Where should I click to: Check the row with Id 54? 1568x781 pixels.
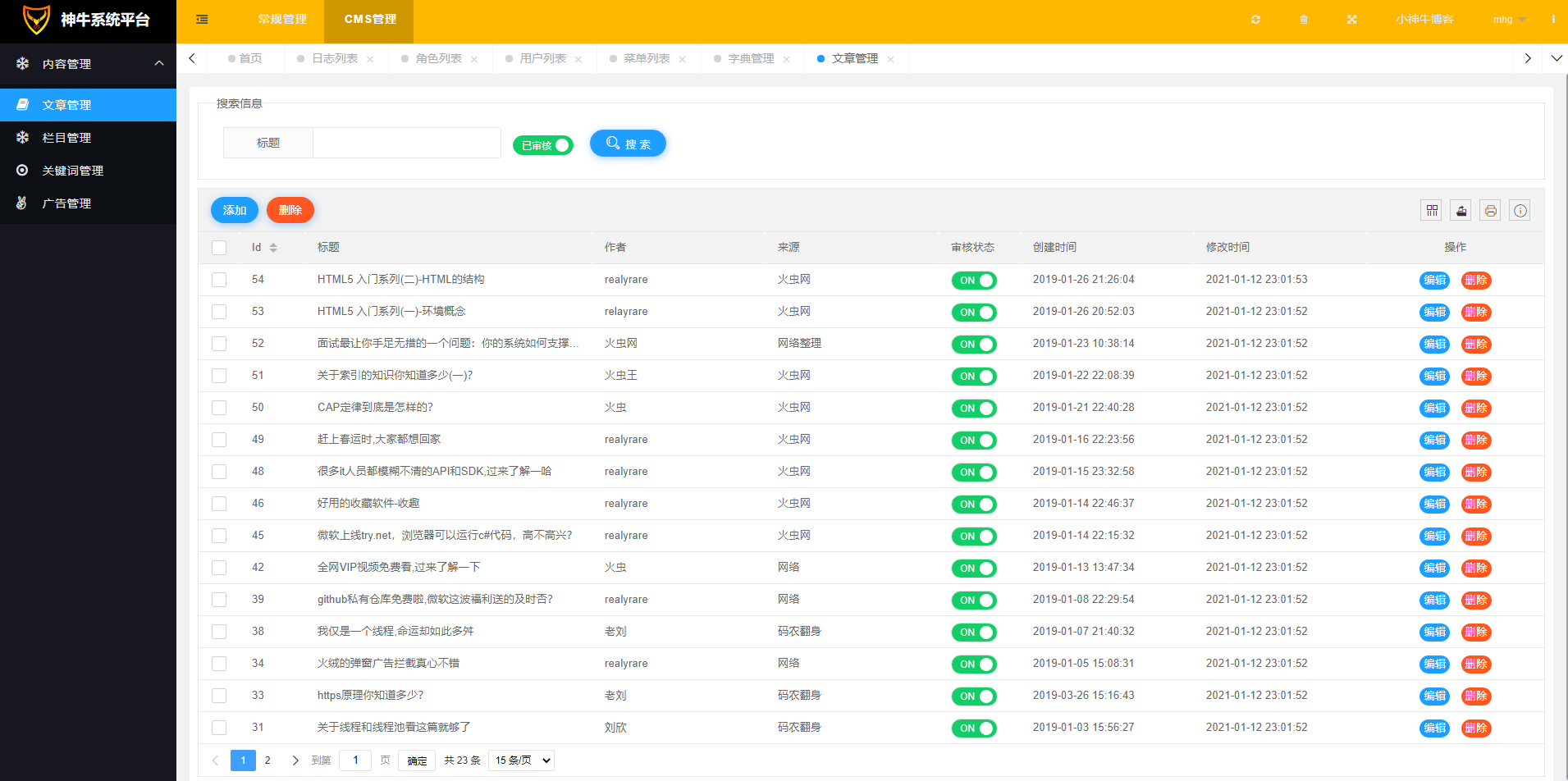219,280
